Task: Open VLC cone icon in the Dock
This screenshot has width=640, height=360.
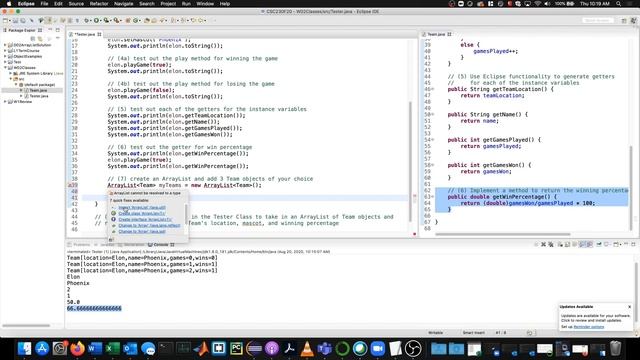Action: 307,348
